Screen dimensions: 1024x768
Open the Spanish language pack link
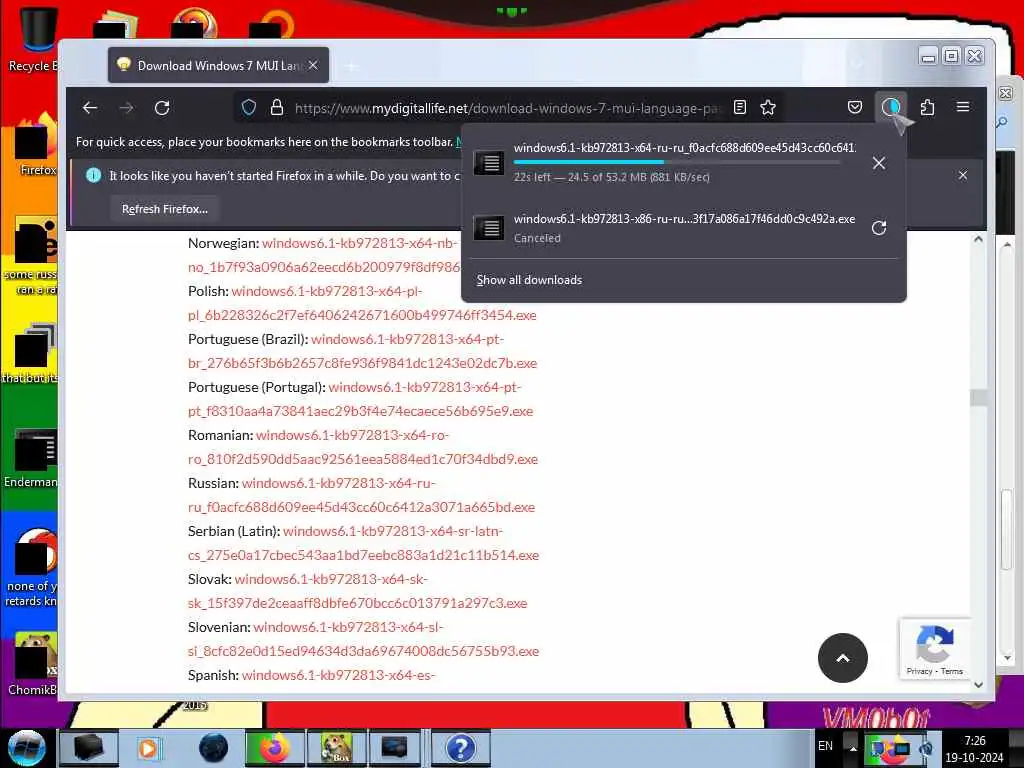pos(338,675)
